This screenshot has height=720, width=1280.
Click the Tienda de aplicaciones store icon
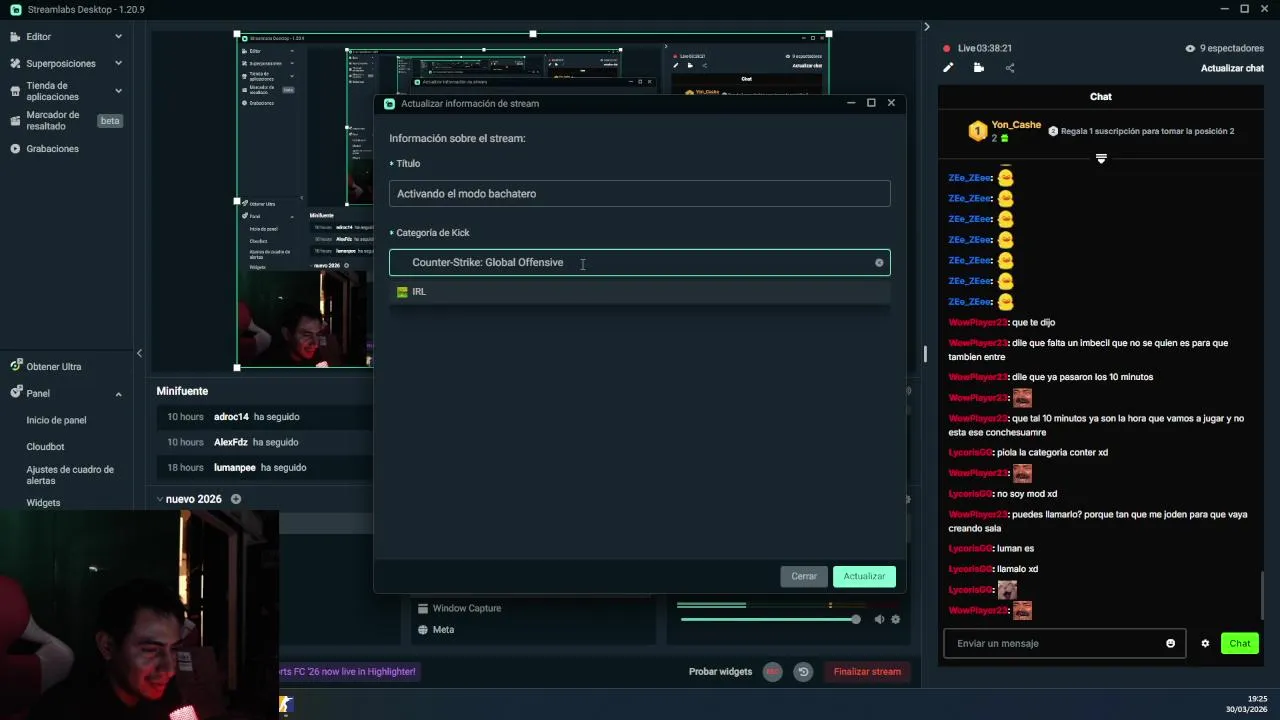(x=15, y=91)
